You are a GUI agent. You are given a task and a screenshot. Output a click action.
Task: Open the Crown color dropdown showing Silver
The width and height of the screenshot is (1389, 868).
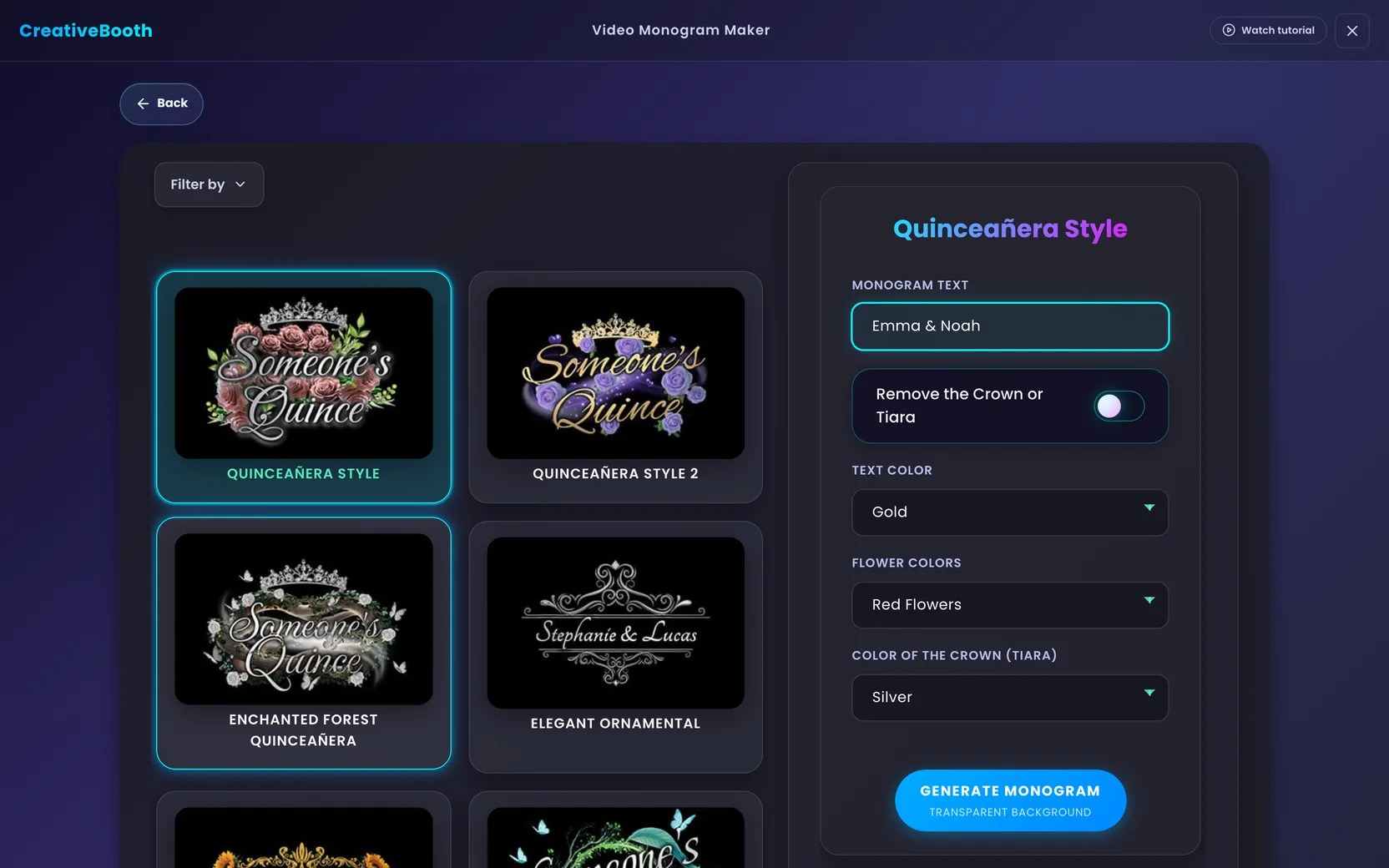tap(1010, 698)
